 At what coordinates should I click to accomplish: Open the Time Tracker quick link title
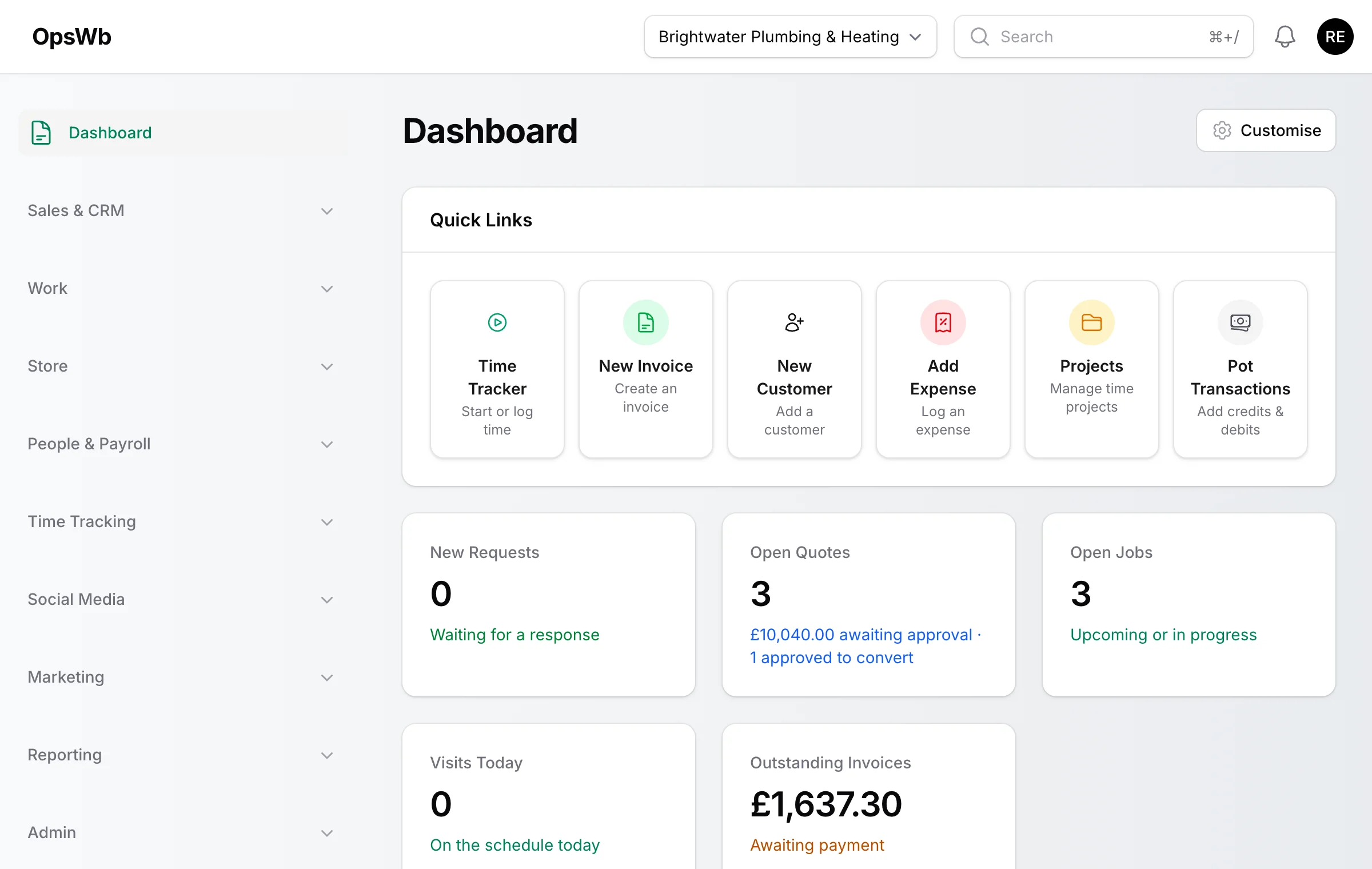(x=497, y=377)
